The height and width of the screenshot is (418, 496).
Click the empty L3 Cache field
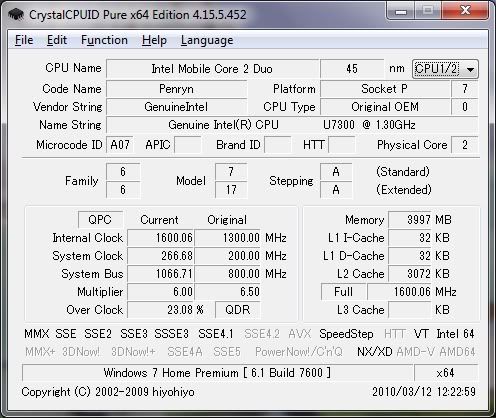tap(410, 310)
